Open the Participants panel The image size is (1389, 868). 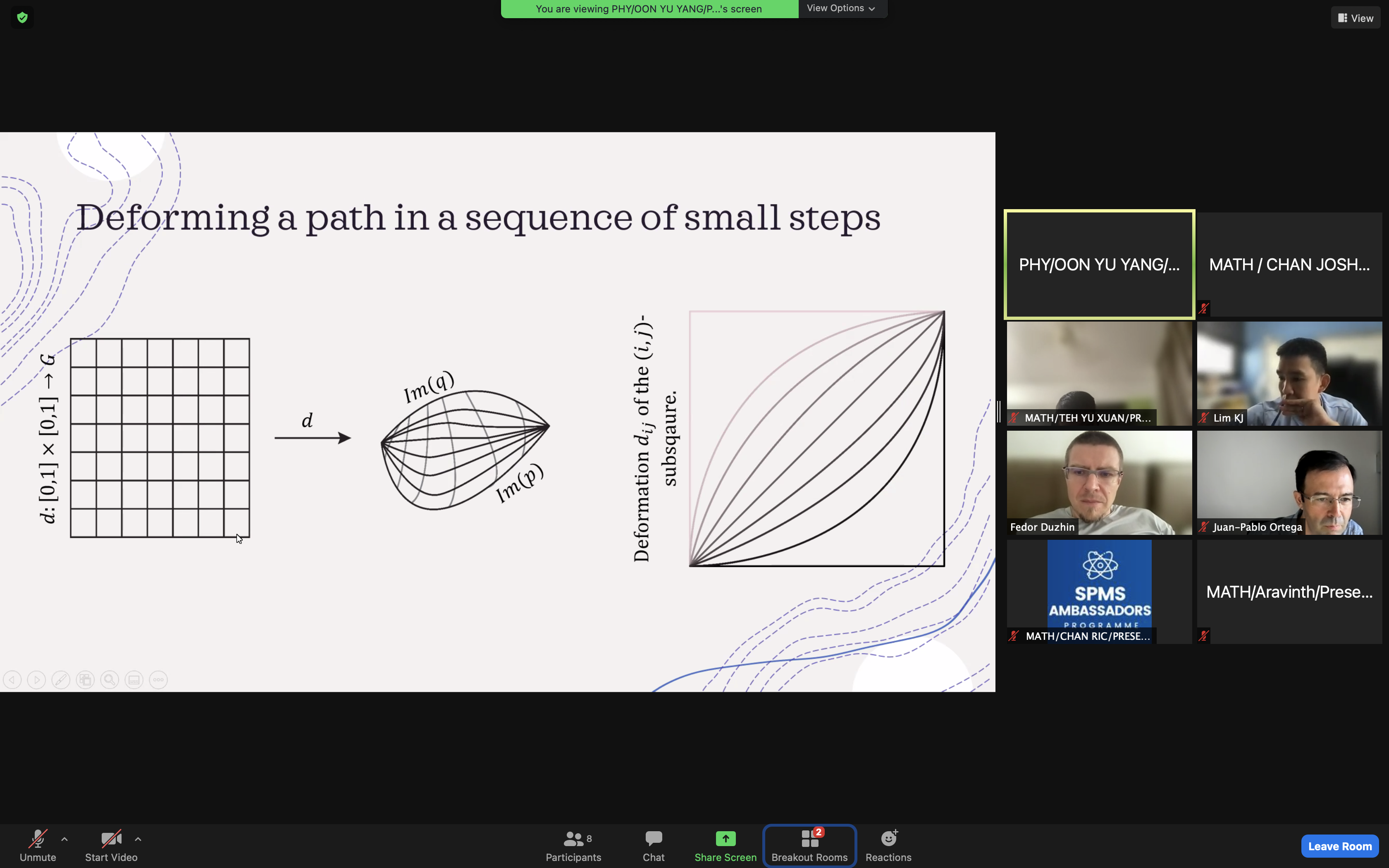[573, 845]
